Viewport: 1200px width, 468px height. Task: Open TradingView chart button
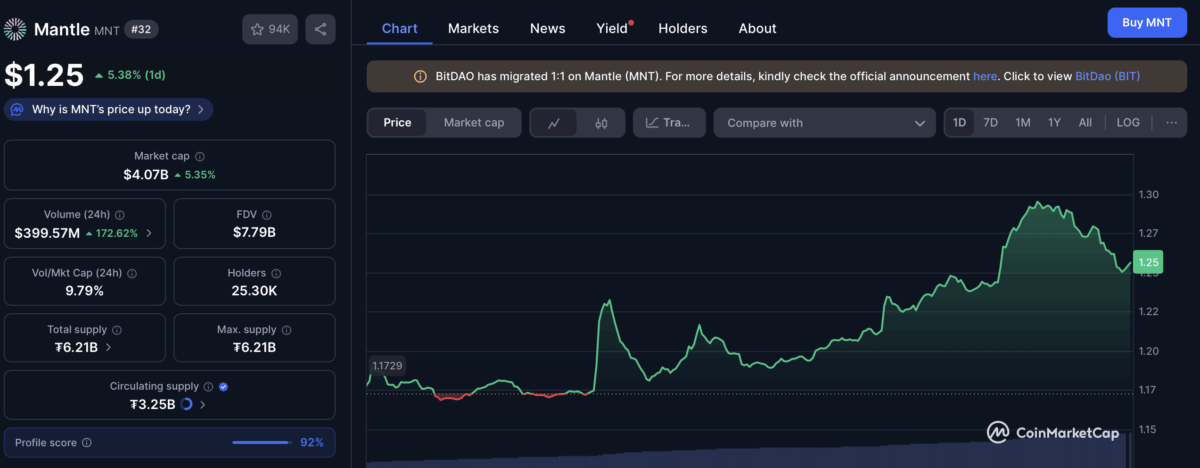pos(669,123)
